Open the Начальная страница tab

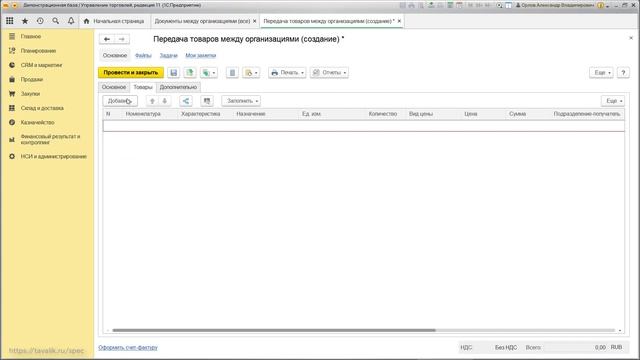(114, 21)
